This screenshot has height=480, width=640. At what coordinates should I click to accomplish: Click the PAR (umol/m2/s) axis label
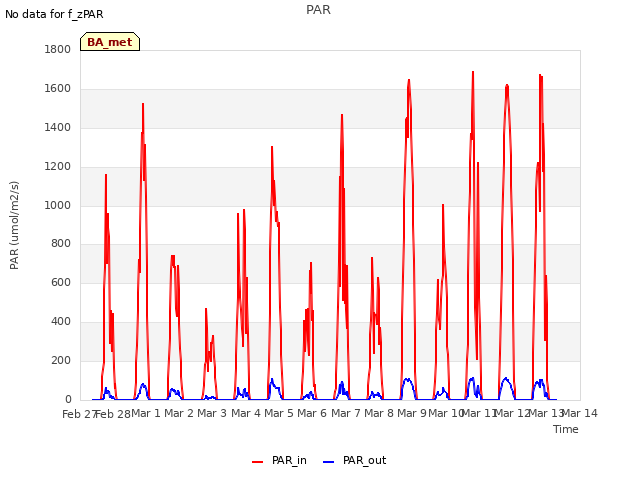click(14, 225)
